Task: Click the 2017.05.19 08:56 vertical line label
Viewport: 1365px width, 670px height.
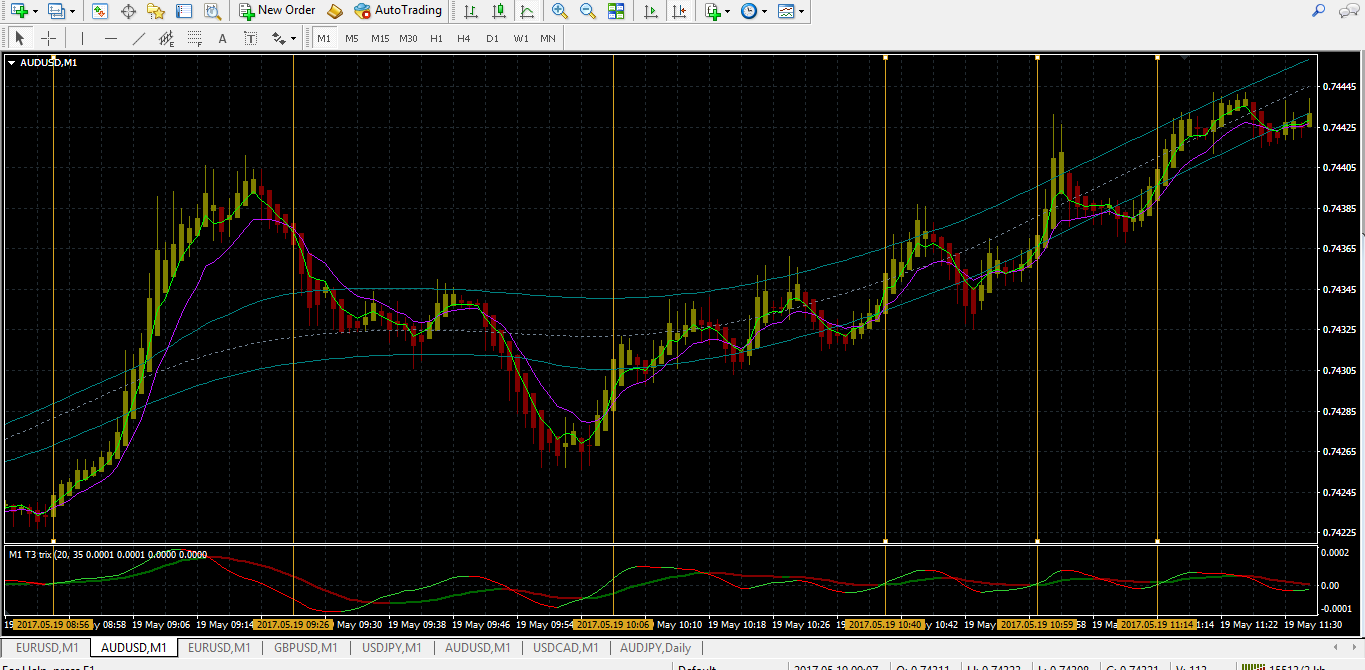Action: (53, 624)
